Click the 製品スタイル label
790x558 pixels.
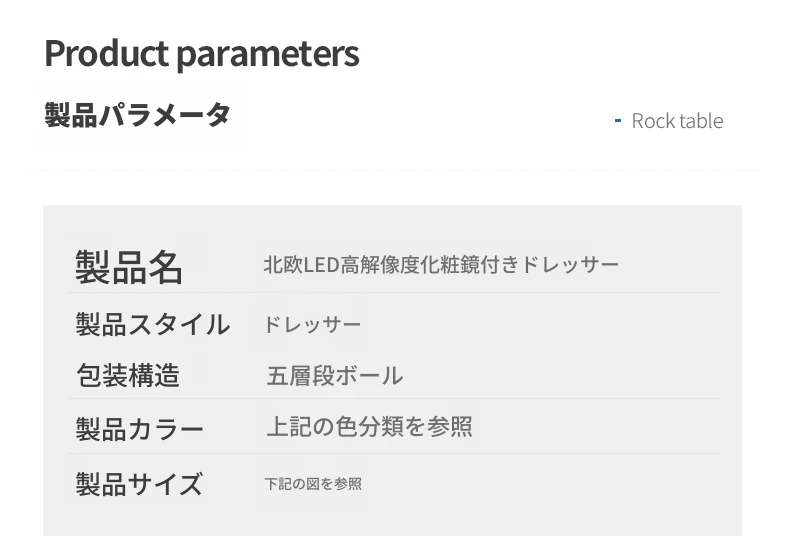pyautogui.click(x=152, y=324)
